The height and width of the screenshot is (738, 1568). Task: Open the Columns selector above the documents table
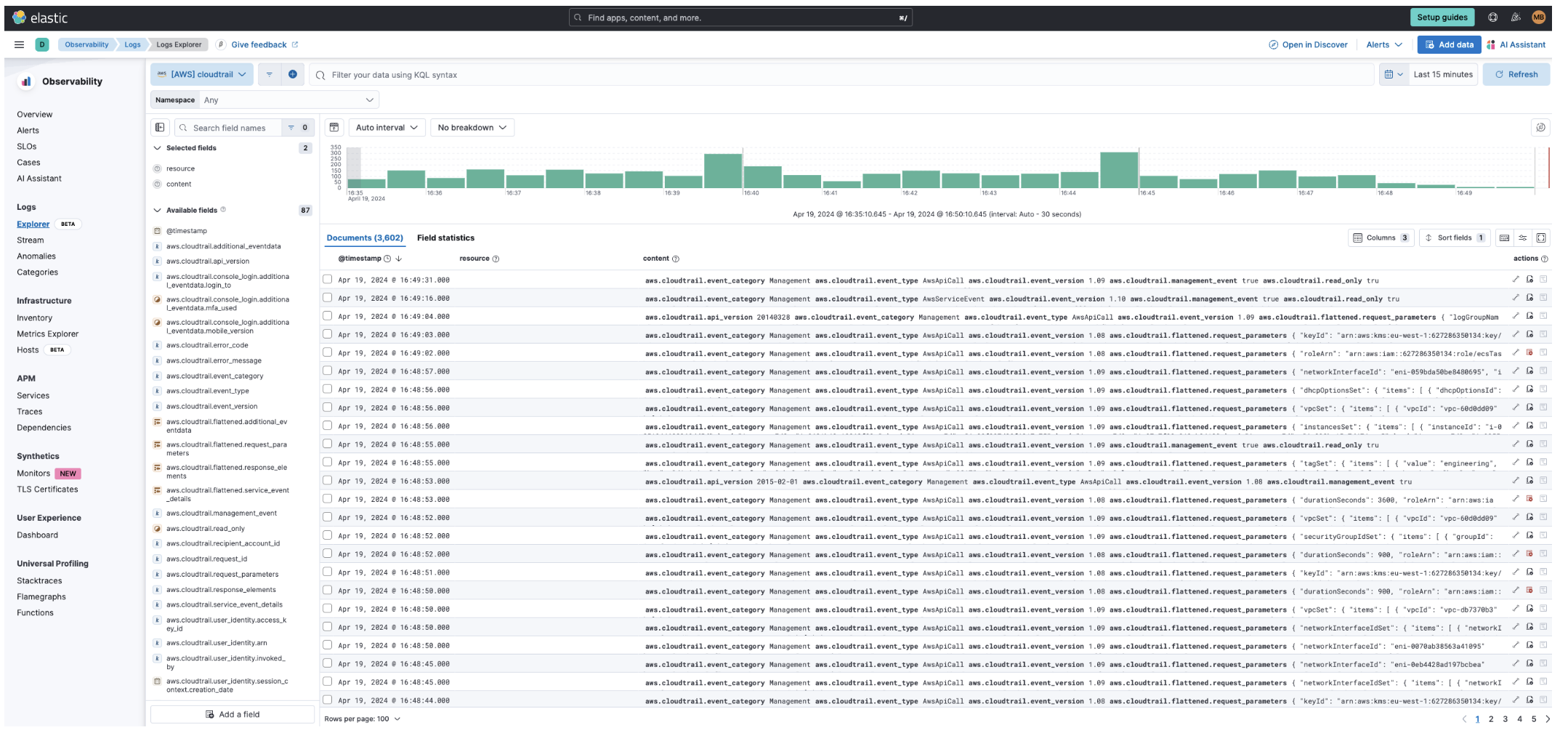pyautogui.click(x=1380, y=238)
